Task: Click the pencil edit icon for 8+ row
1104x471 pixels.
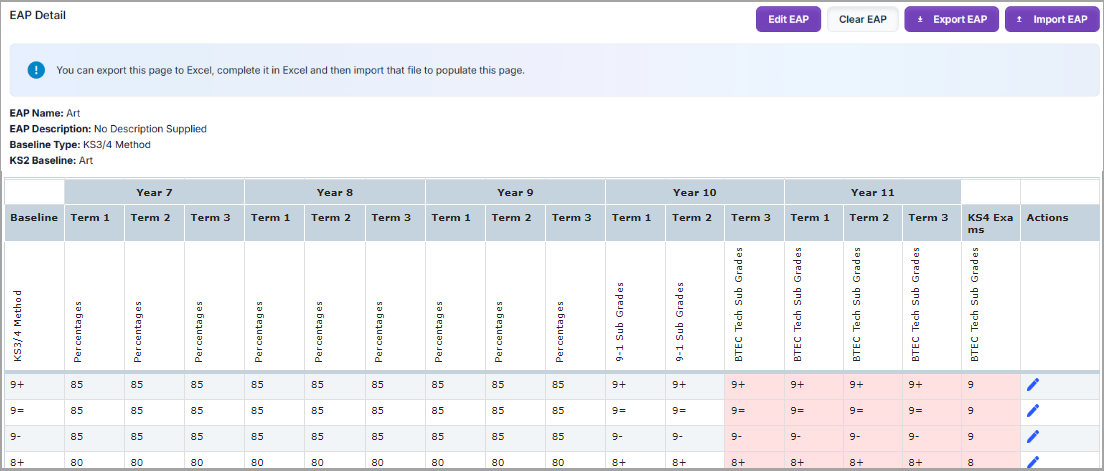Action: click(x=1033, y=461)
